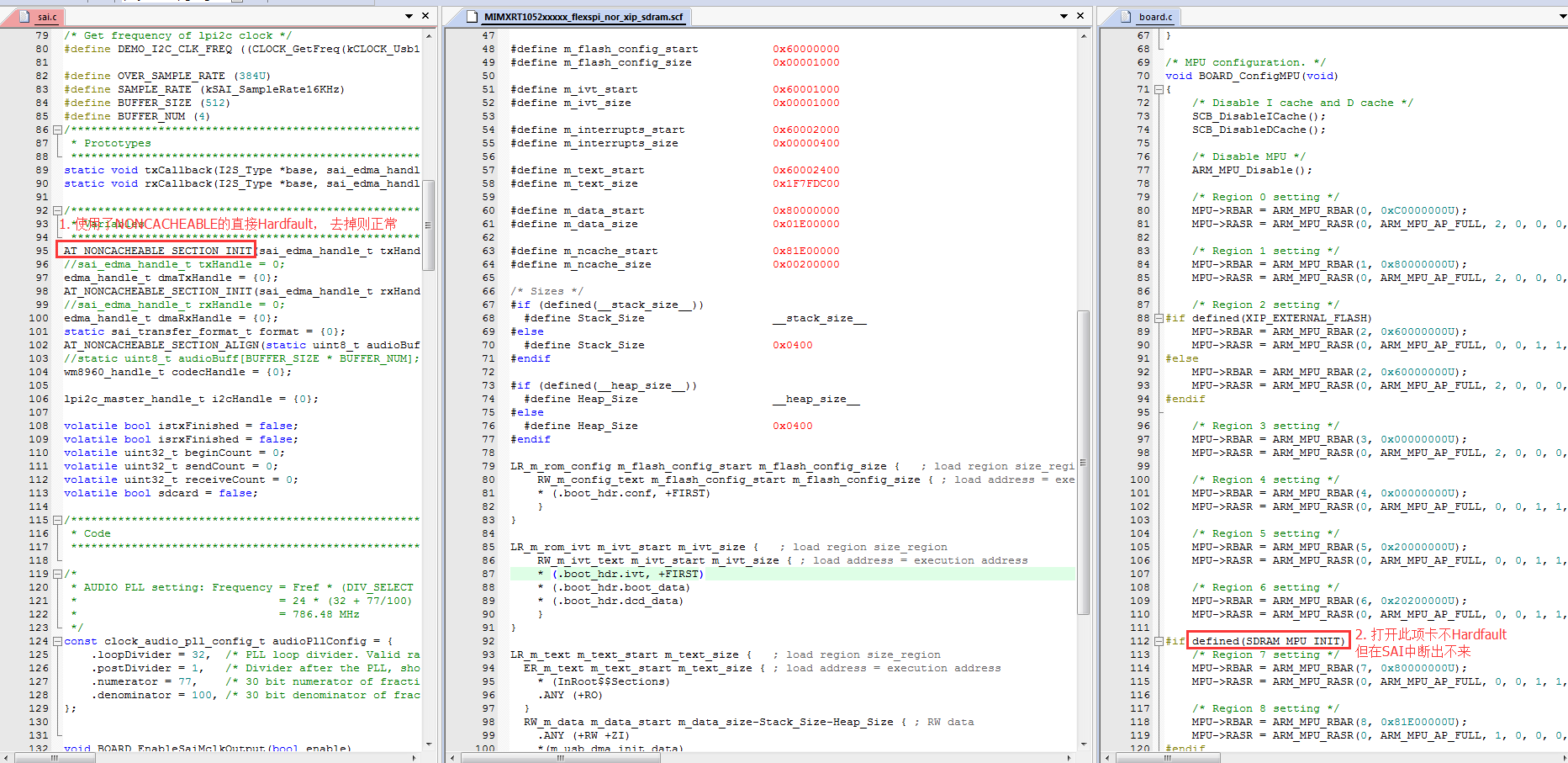Click the file icon on the .scf tab

click(x=472, y=17)
